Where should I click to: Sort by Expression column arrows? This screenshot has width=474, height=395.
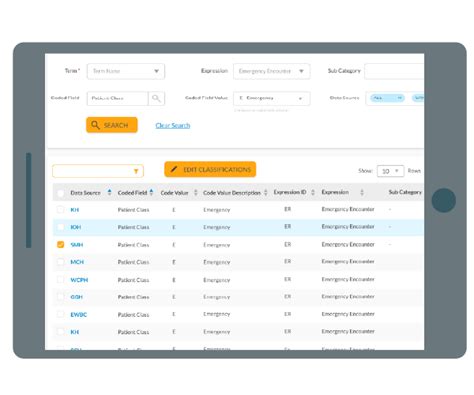362,192
